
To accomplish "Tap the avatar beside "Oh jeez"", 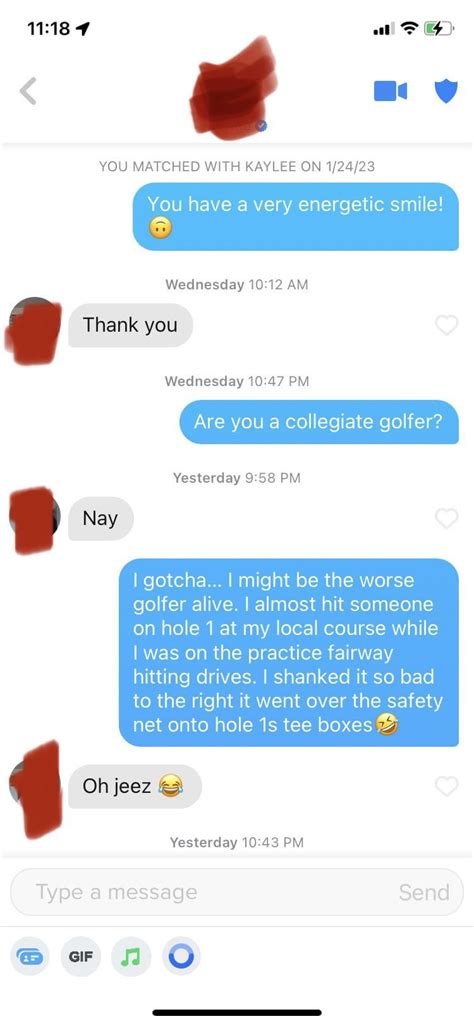I will [x=34, y=788].
